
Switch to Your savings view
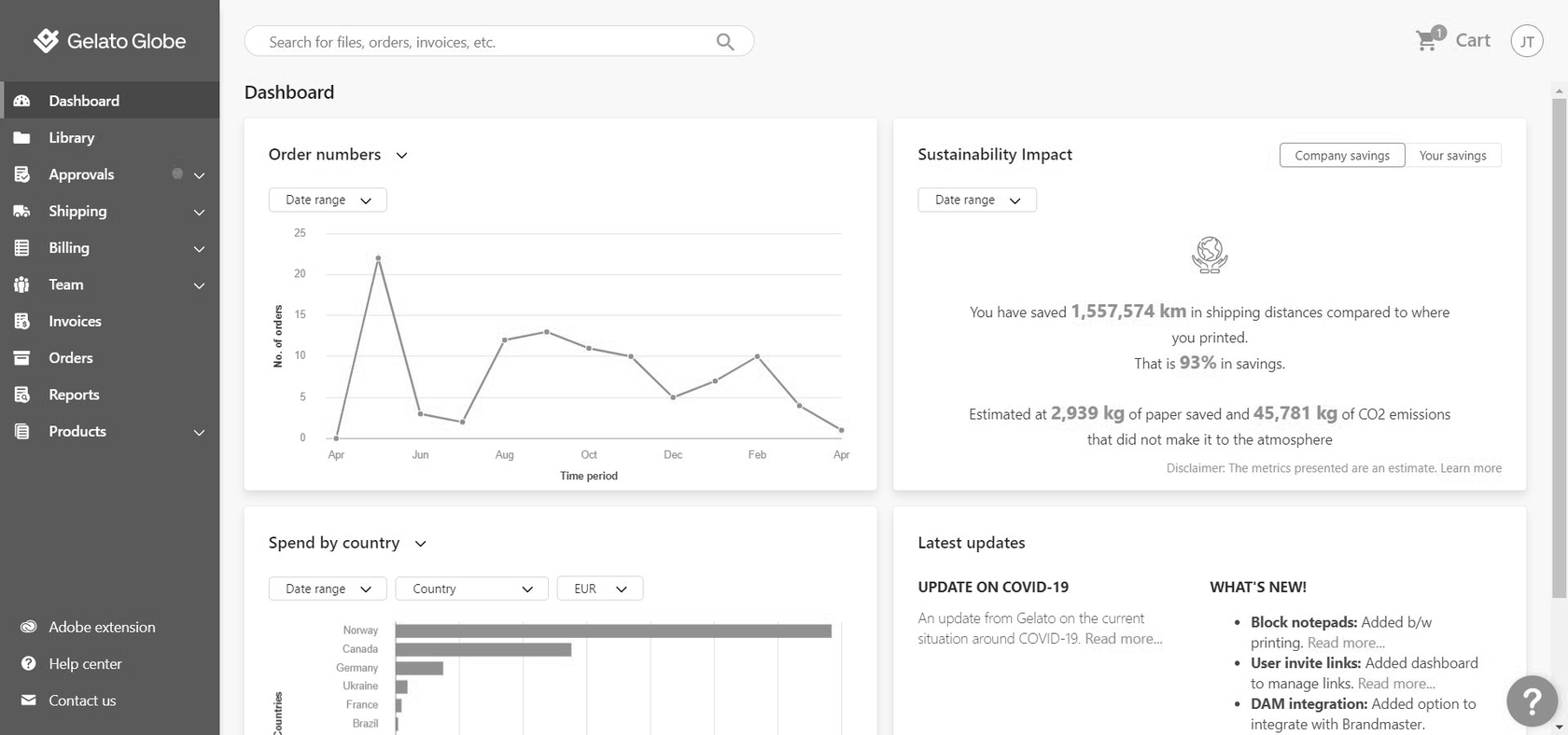coord(1452,156)
